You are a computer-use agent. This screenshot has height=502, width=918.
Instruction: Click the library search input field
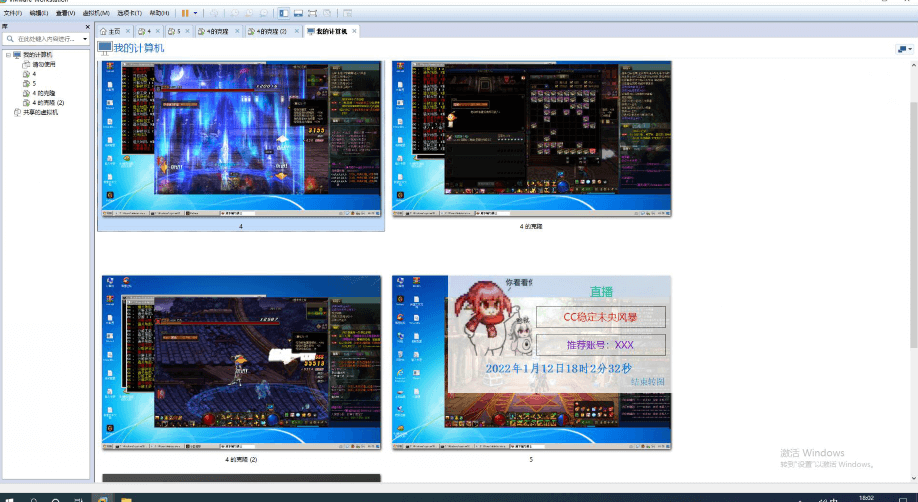click(x=46, y=39)
